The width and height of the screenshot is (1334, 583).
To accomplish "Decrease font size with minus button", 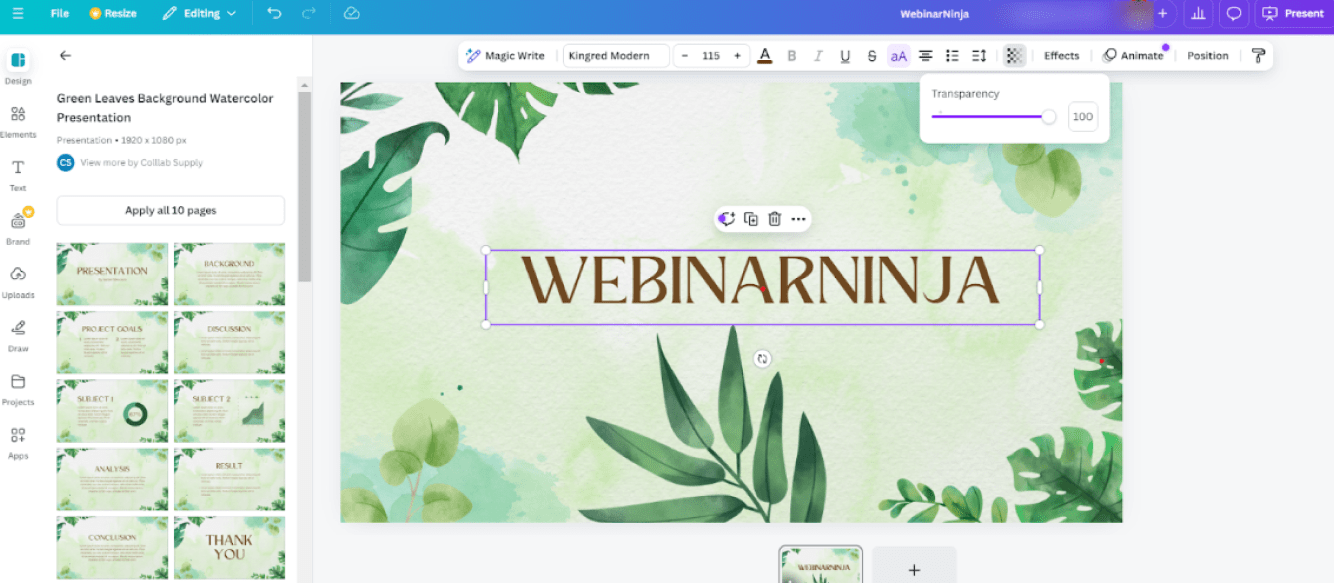I will (685, 56).
